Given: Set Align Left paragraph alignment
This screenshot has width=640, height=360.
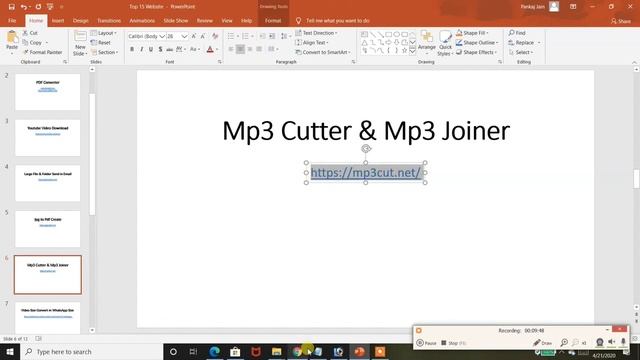Looking at the screenshot, I should (x=231, y=49).
